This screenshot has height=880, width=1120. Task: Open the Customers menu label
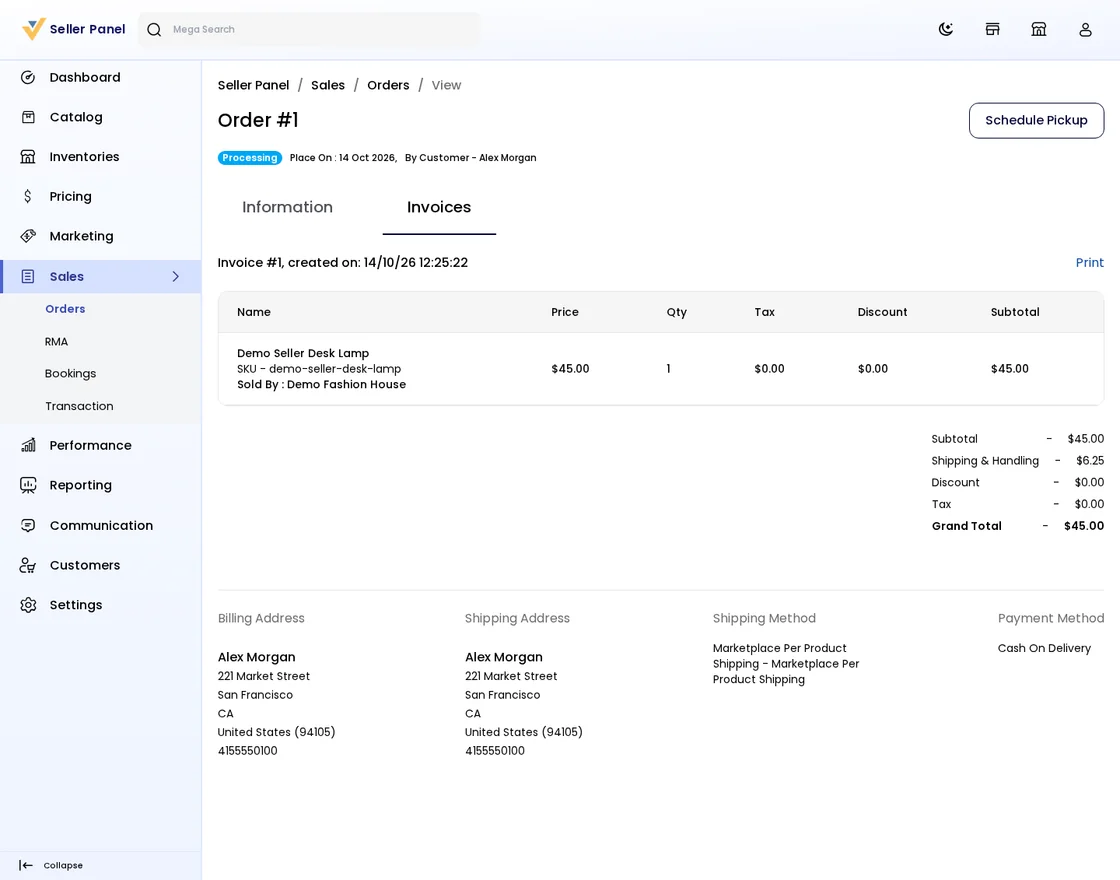[85, 565]
